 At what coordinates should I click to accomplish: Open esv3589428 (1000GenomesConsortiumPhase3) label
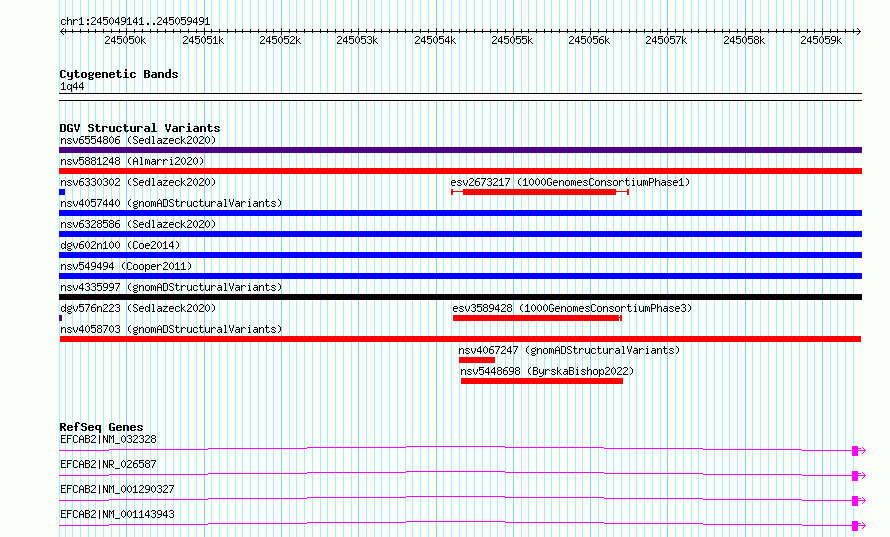click(x=572, y=308)
